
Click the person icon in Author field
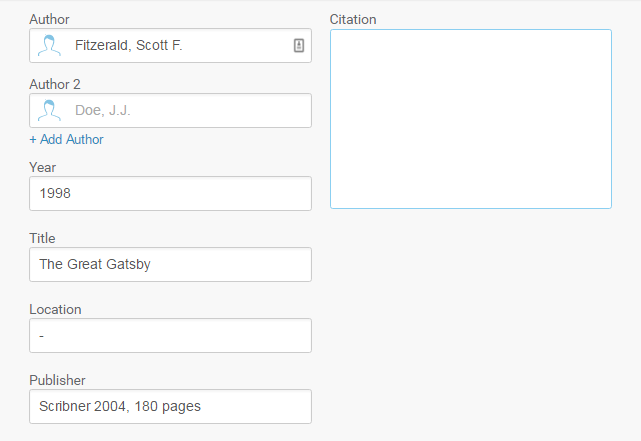[49, 45]
